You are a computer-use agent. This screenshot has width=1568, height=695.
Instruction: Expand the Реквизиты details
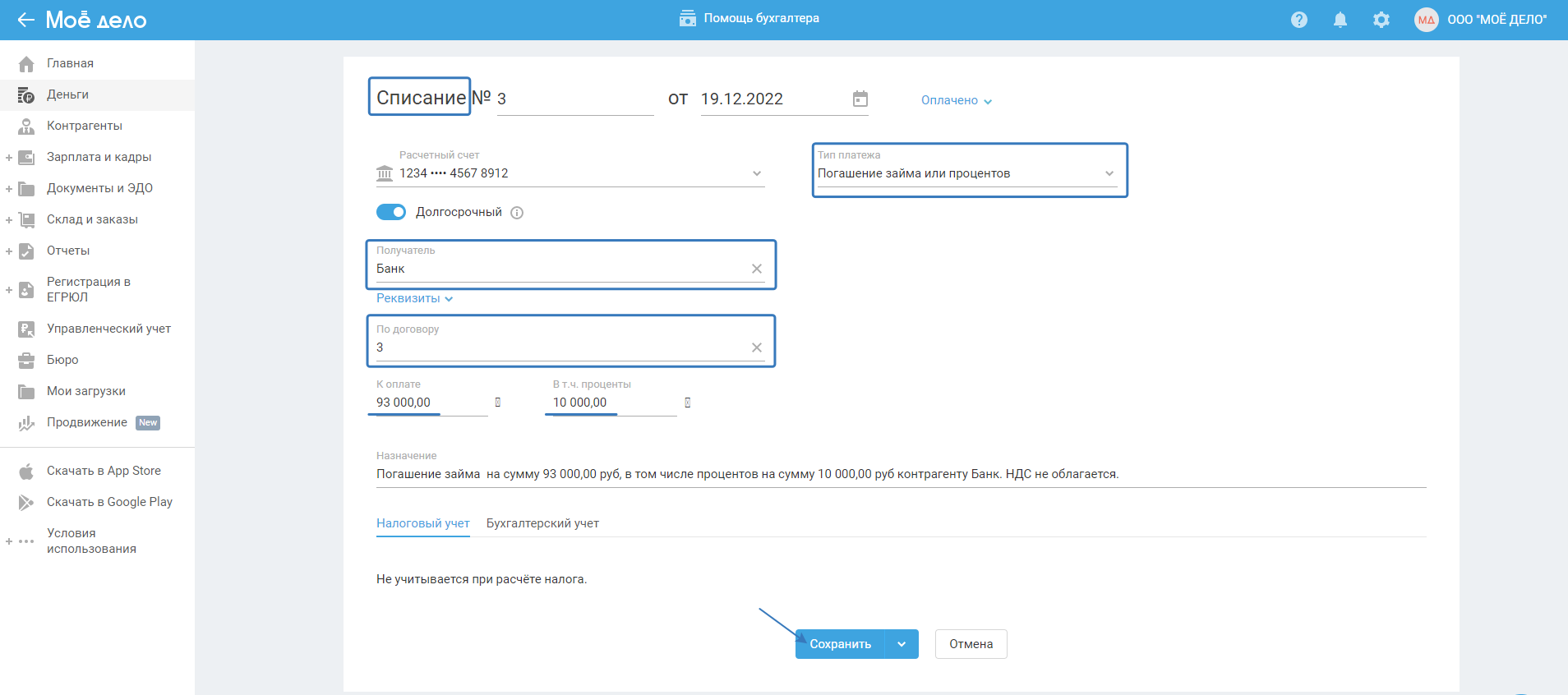pyautogui.click(x=415, y=298)
